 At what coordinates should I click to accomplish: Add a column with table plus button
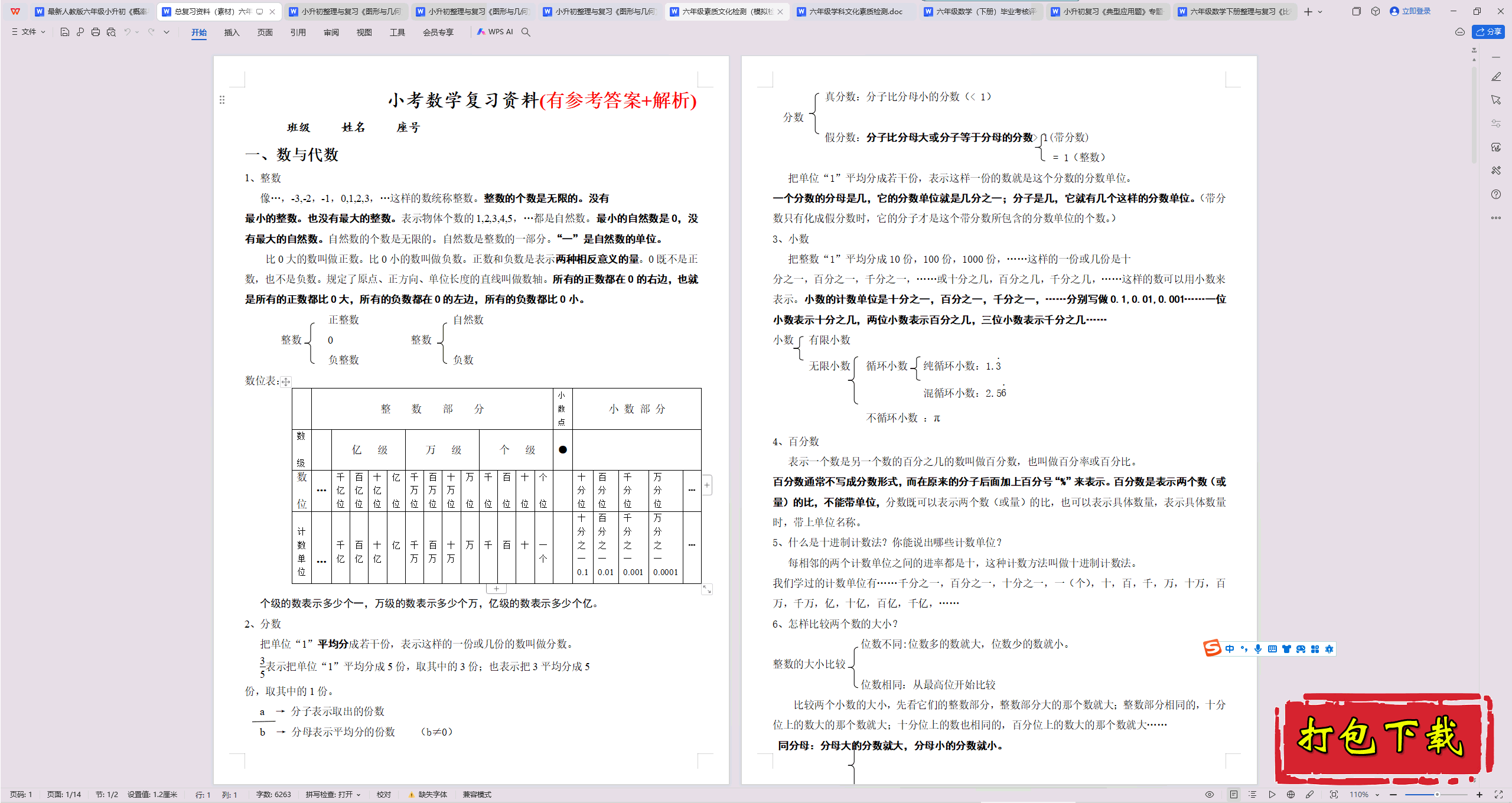[x=707, y=485]
